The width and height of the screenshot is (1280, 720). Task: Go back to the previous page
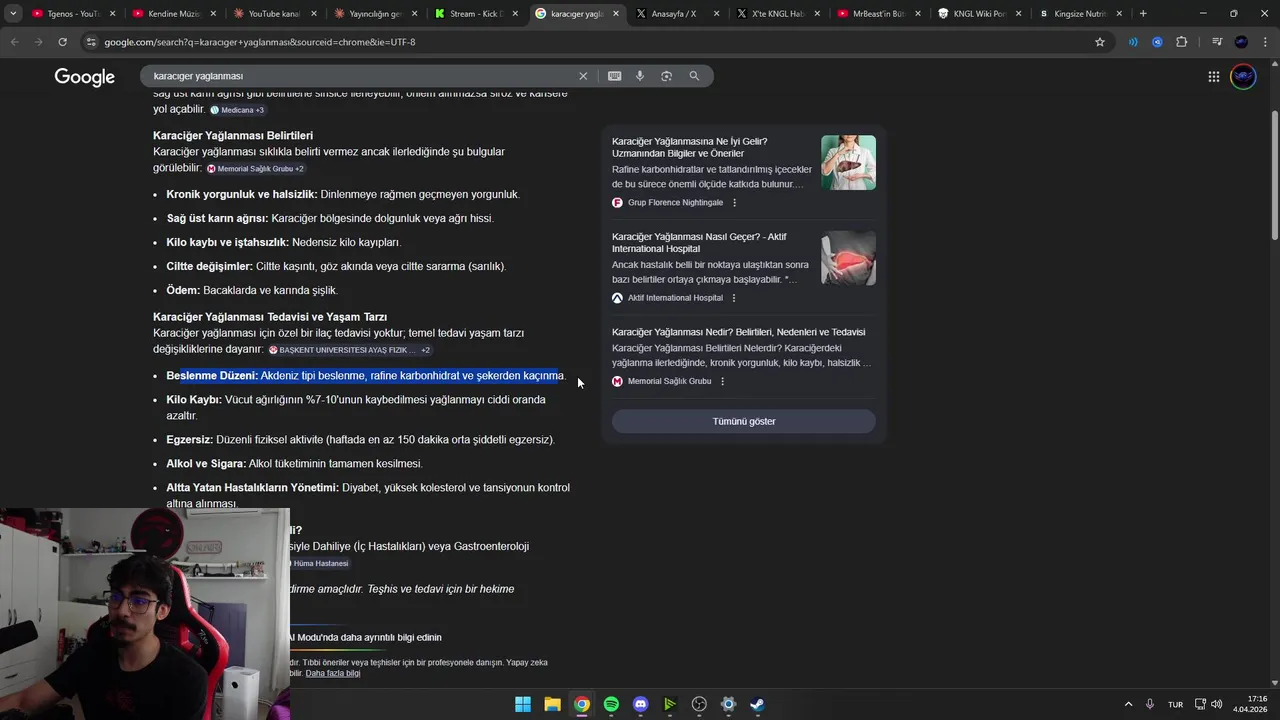(x=14, y=42)
